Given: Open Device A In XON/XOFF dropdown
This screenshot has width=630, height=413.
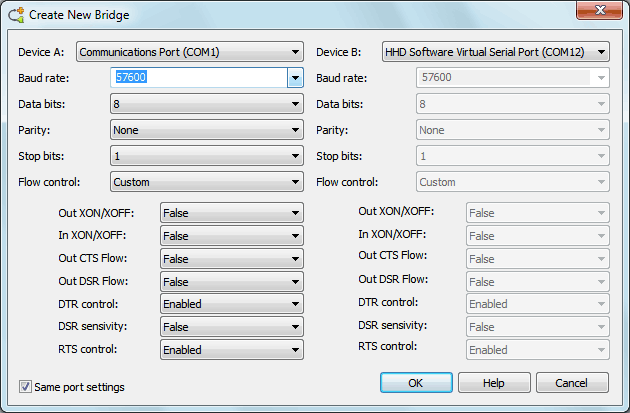Looking at the screenshot, I should tap(232, 236).
